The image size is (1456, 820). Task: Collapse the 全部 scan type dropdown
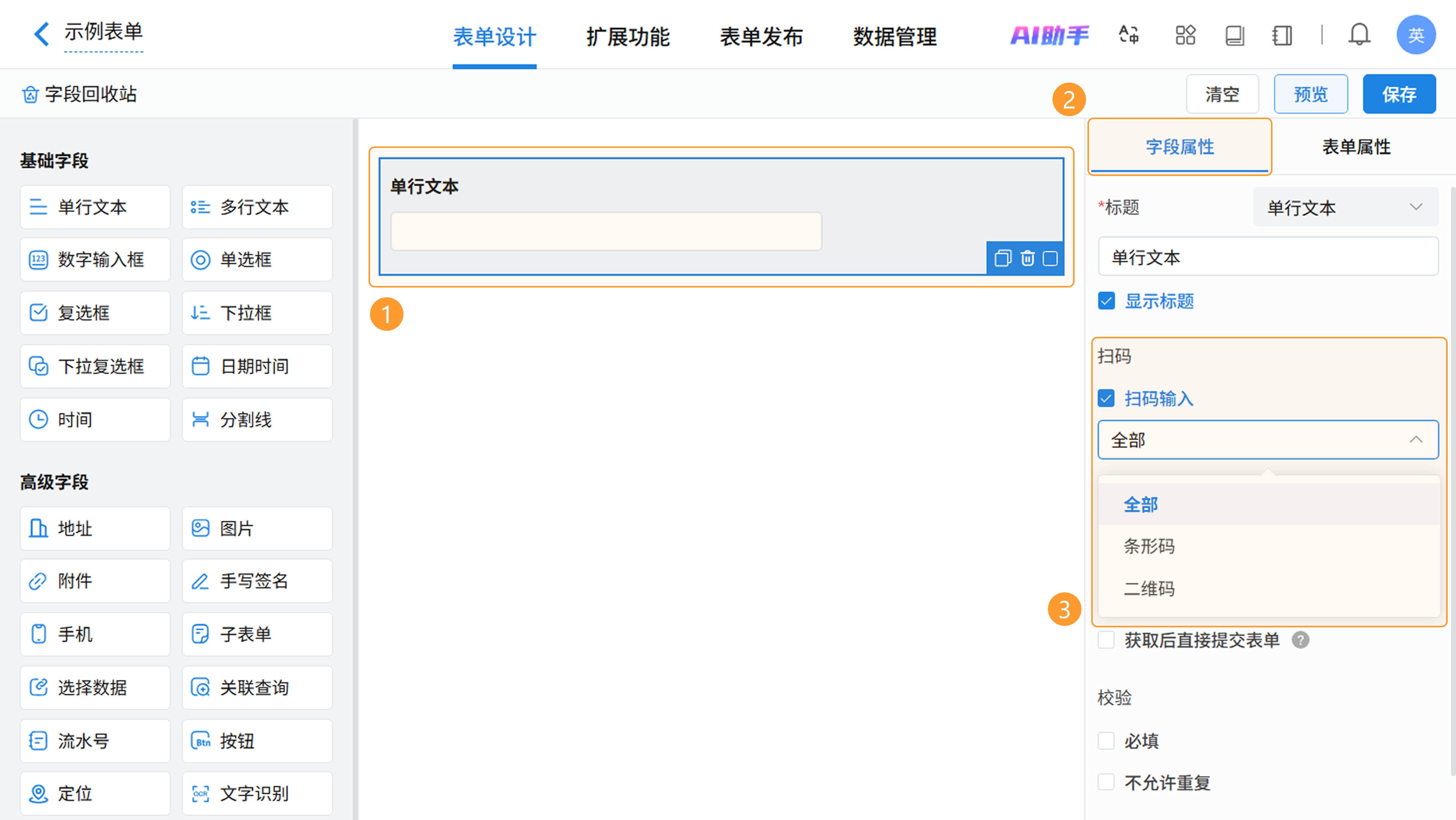pos(1268,440)
